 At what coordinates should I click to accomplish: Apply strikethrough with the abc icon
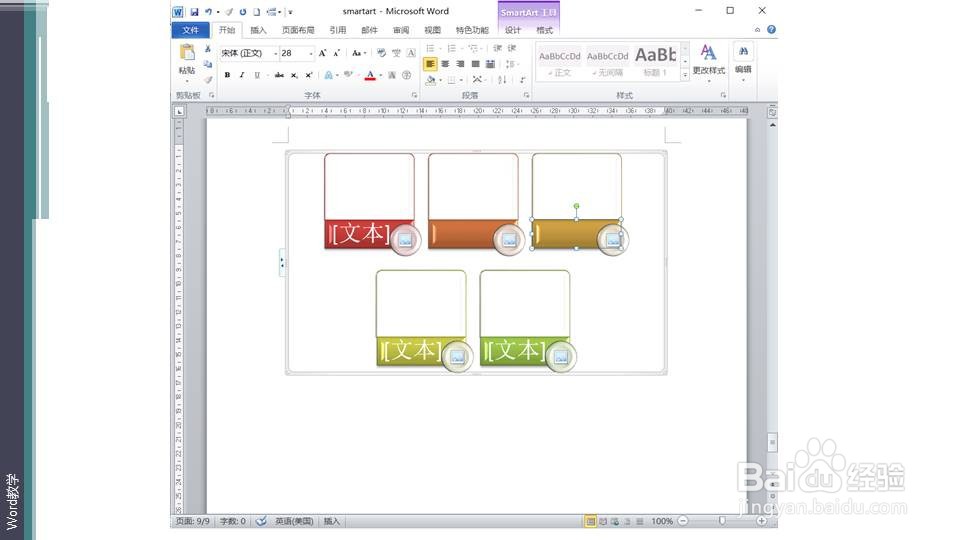[x=279, y=75]
